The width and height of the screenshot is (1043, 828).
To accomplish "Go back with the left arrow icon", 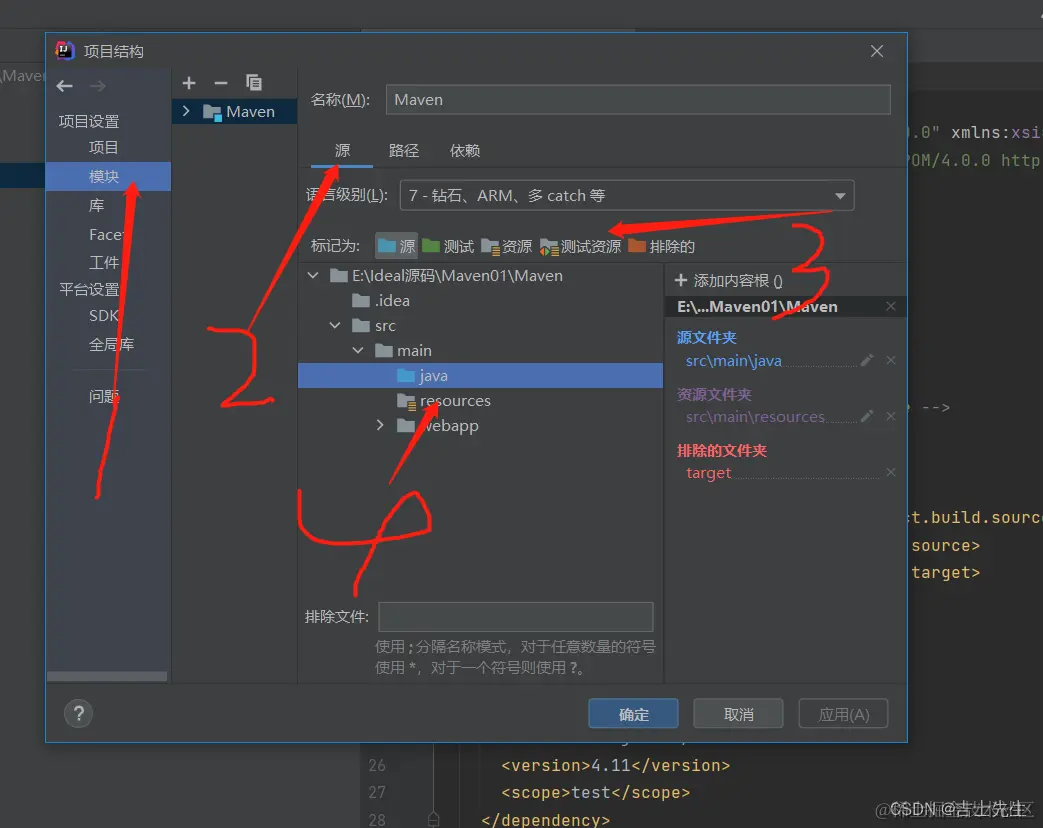I will coord(65,86).
